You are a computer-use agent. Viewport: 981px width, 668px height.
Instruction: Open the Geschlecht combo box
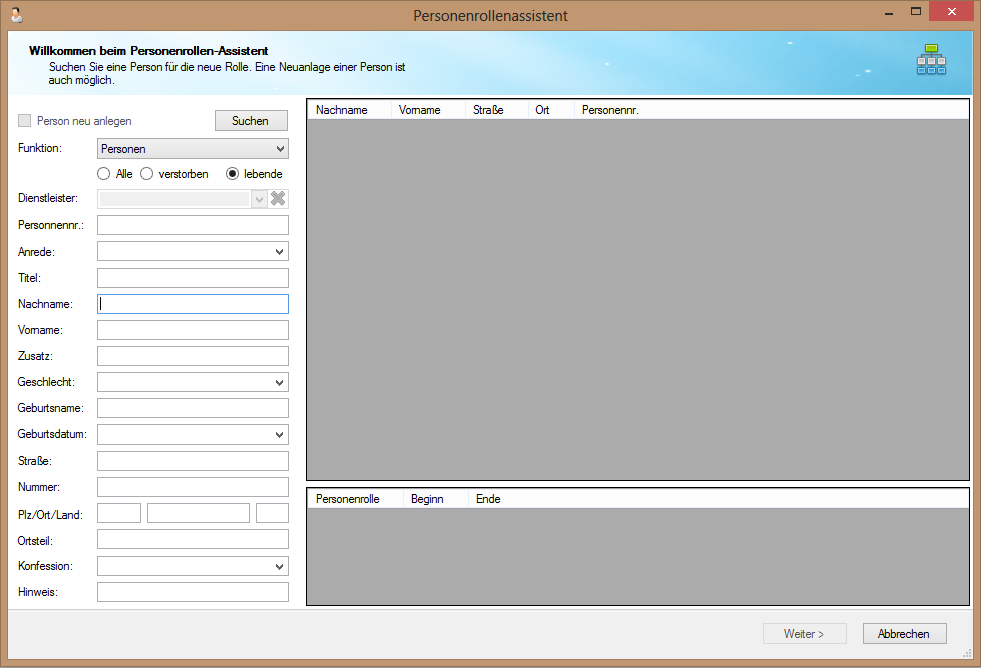pos(192,382)
